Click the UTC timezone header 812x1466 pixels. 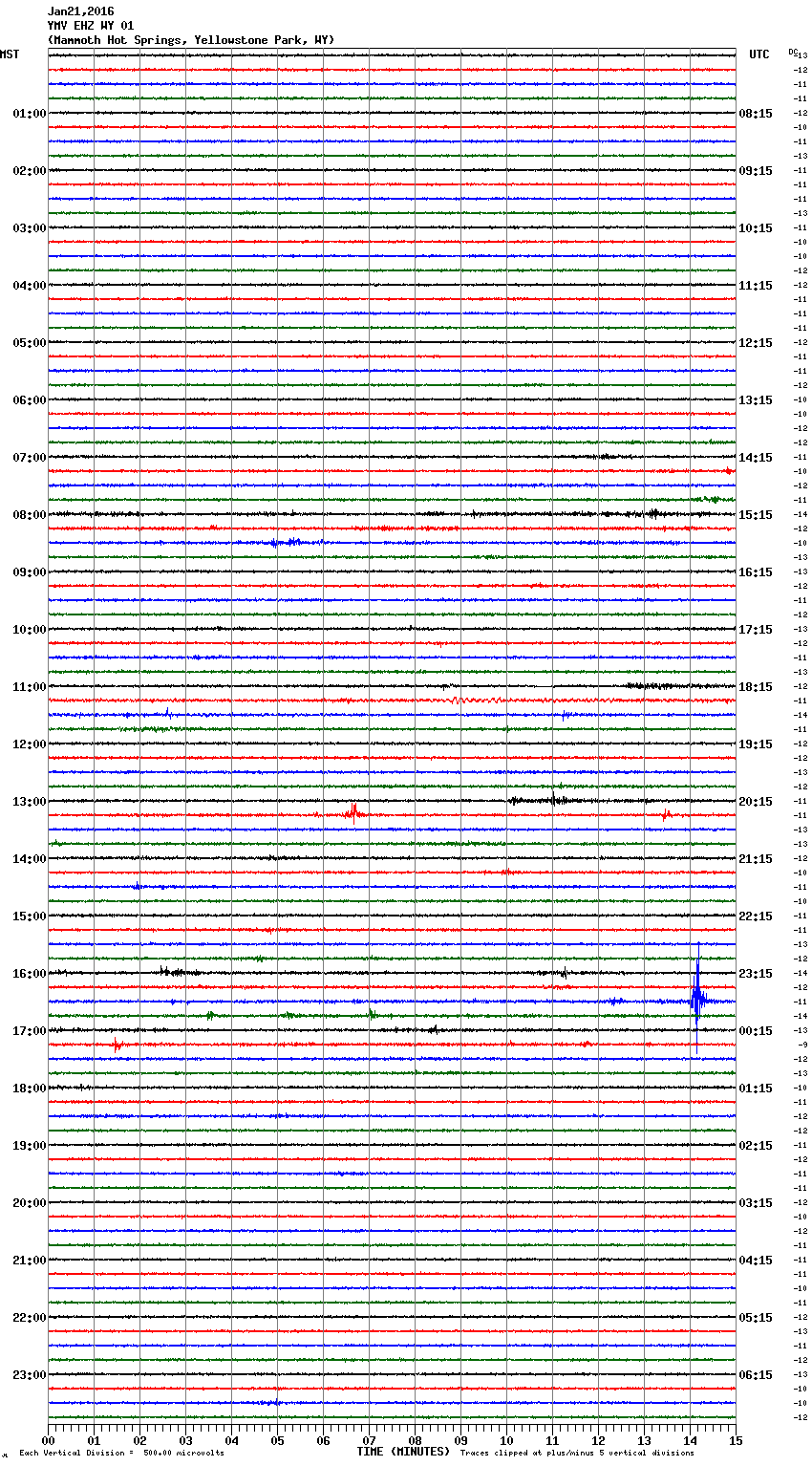(759, 54)
